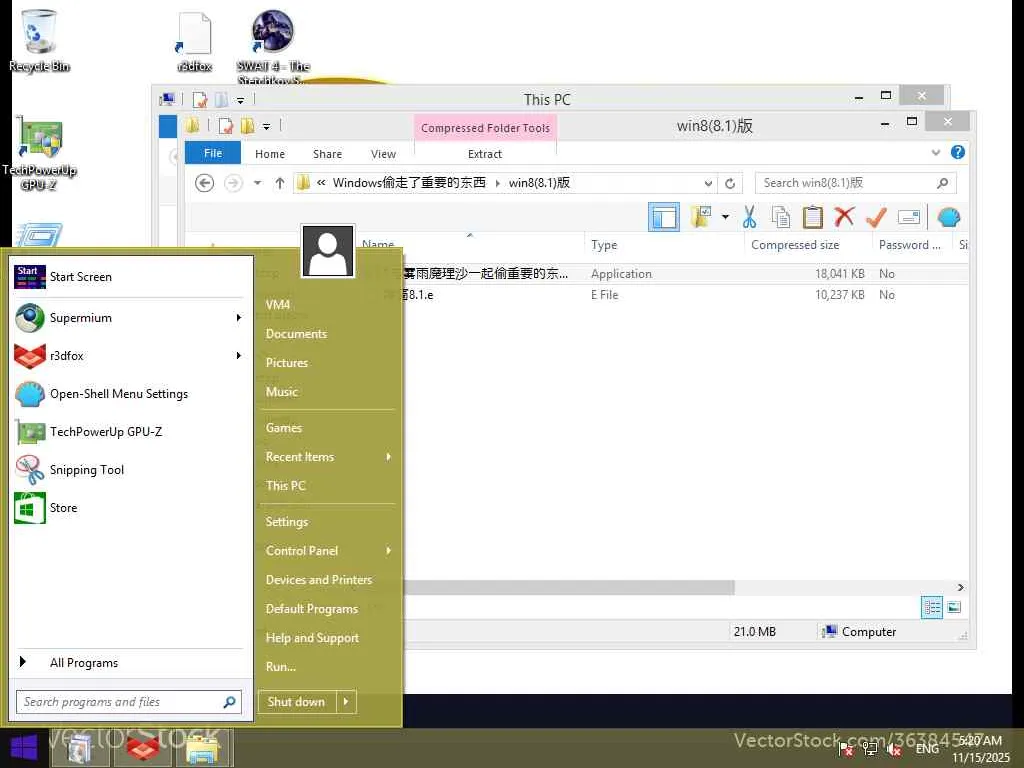Click the Email toolbar icon
Image resolution: width=1024 pixels, height=768 pixels.
click(x=908, y=217)
